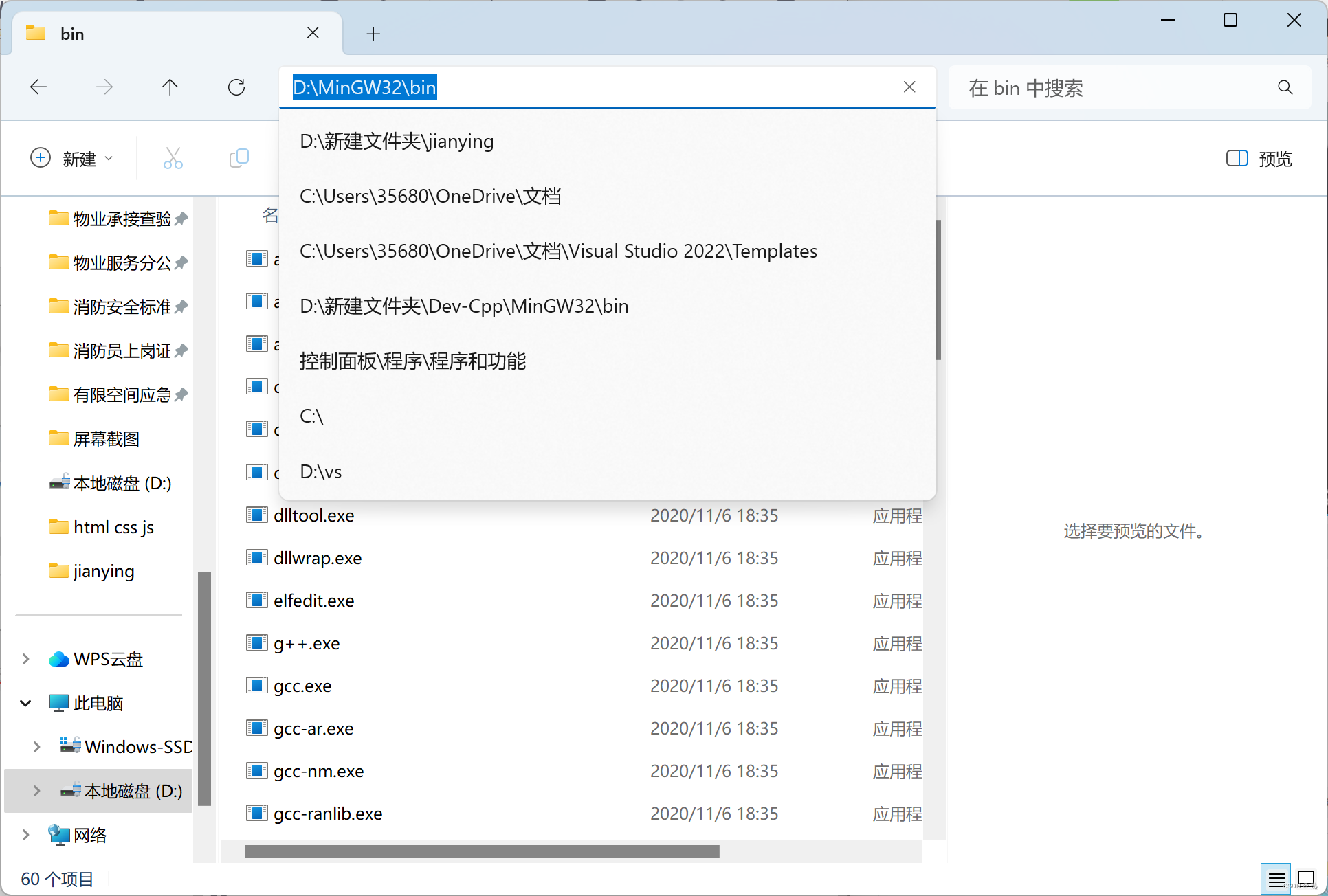The height and width of the screenshot is (896, 1328).
Task: Close the bin tab
Action: point(313,33)
